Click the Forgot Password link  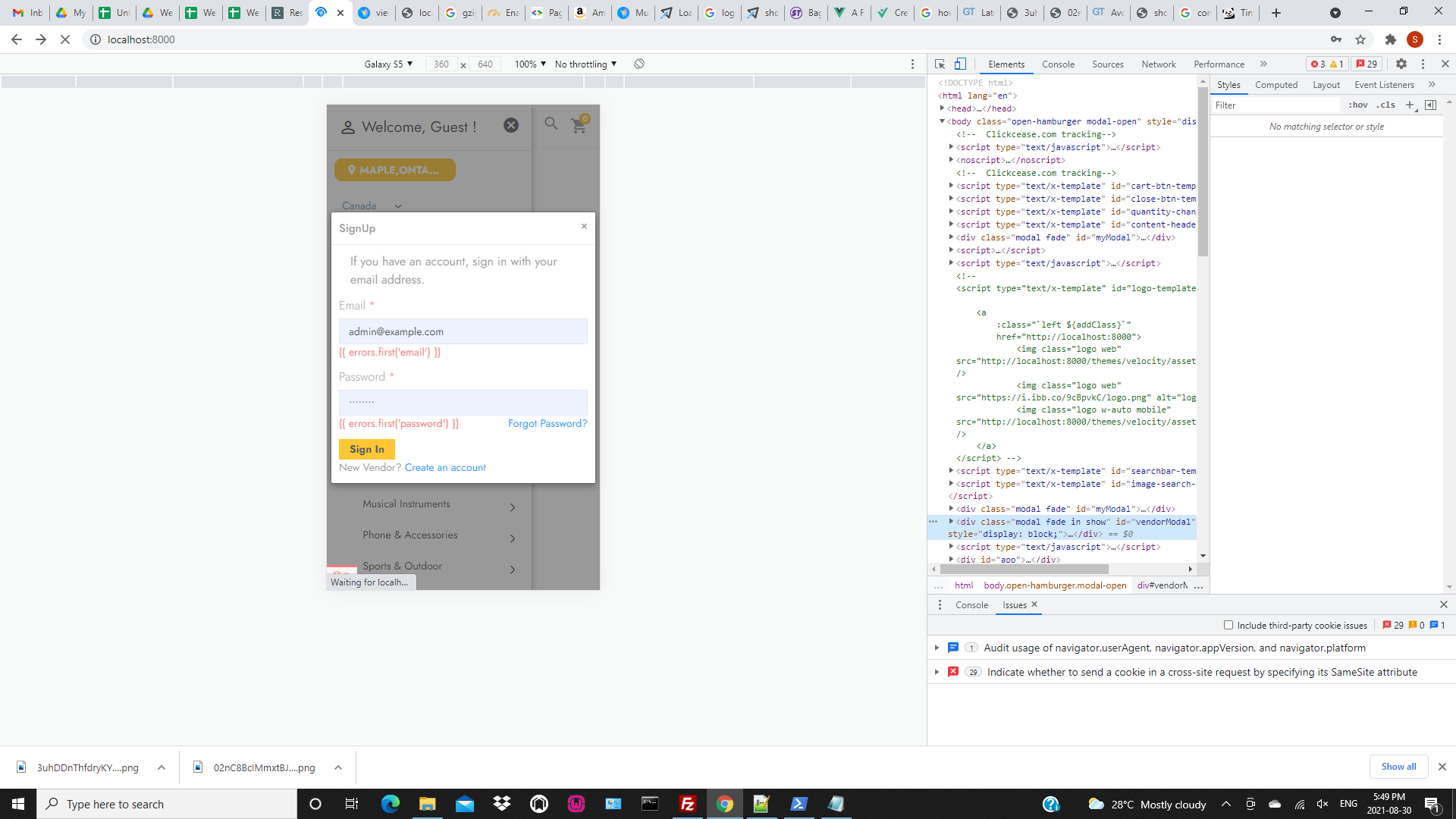click(548, 424)
